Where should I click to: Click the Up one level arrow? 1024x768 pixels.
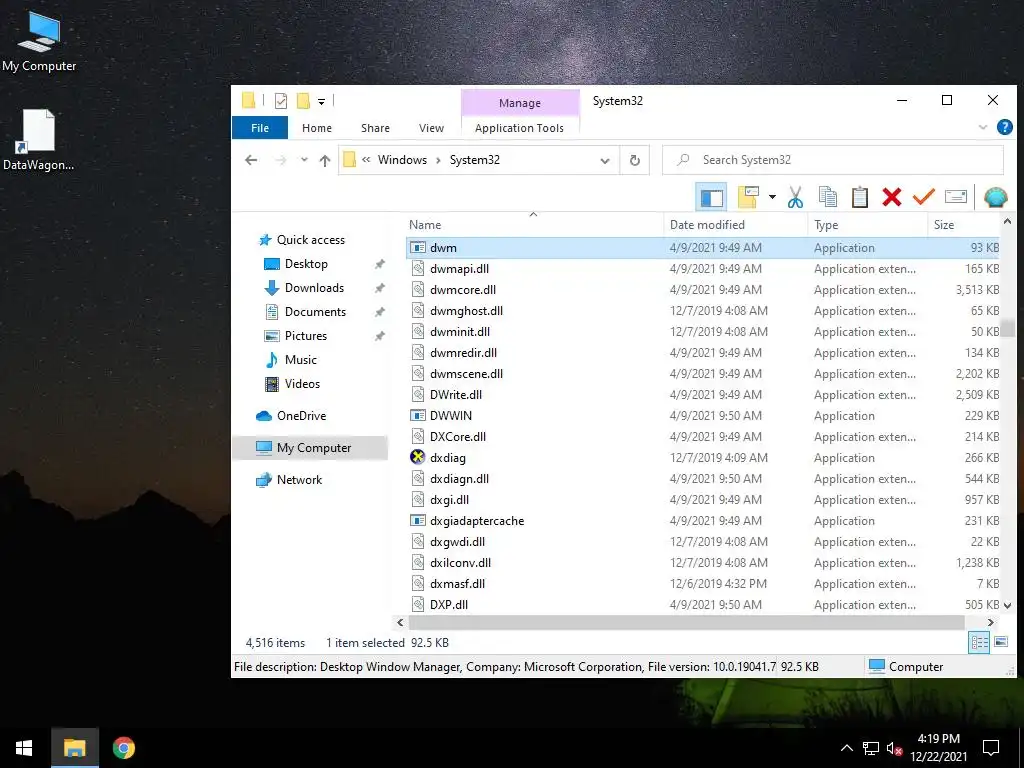click(325, 160)
